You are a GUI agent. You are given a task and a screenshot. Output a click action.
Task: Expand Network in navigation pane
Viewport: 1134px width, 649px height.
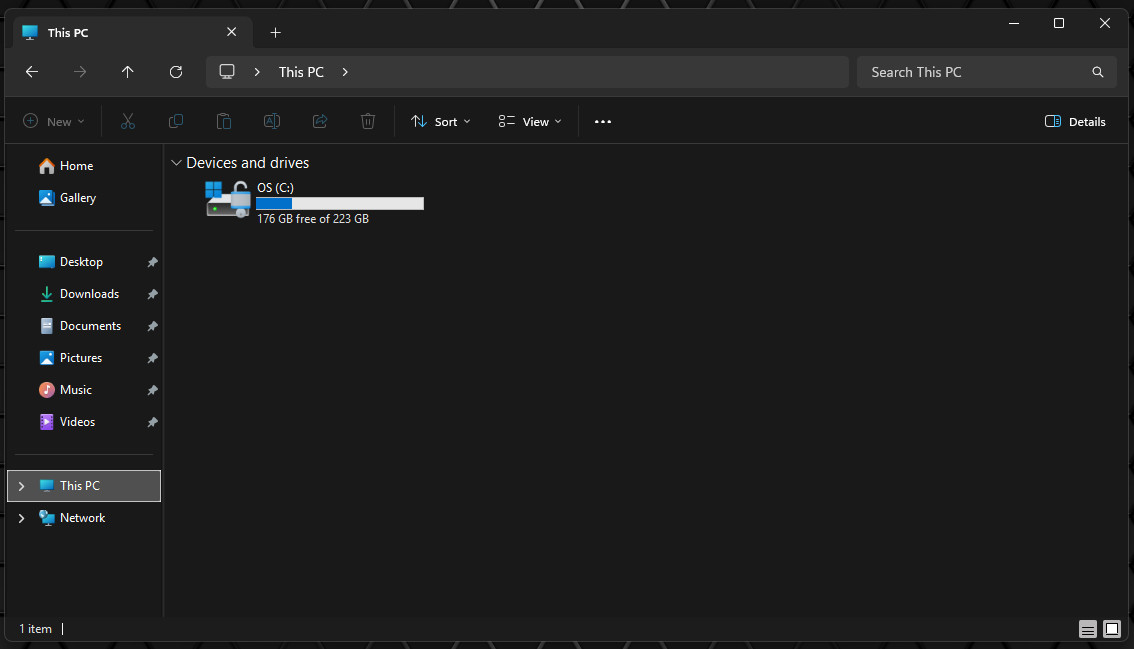click(22, 518)
